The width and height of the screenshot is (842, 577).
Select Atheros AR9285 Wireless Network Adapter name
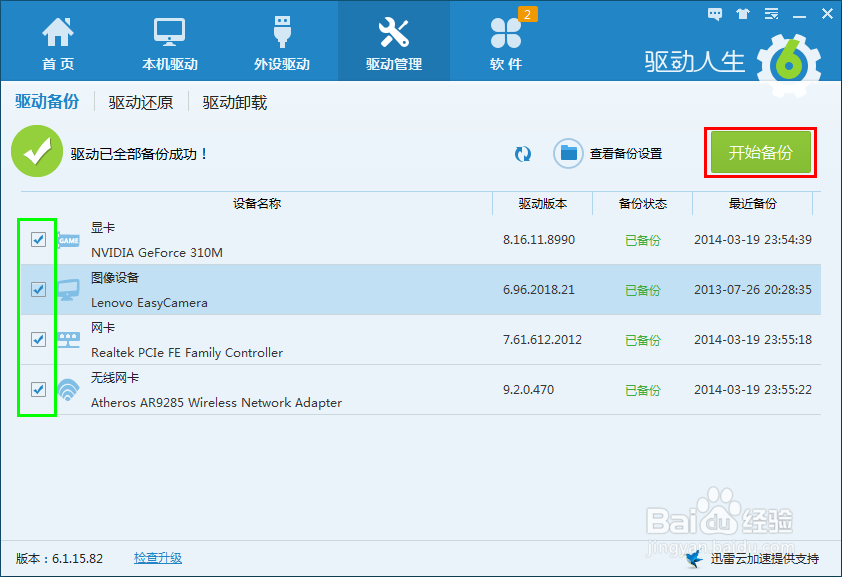click(x=216, y=403)
